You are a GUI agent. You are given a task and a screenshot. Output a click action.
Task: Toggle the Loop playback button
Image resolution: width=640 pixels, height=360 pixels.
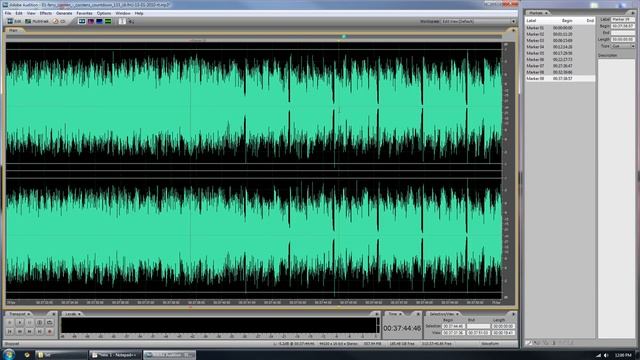(x=49, y=322)
